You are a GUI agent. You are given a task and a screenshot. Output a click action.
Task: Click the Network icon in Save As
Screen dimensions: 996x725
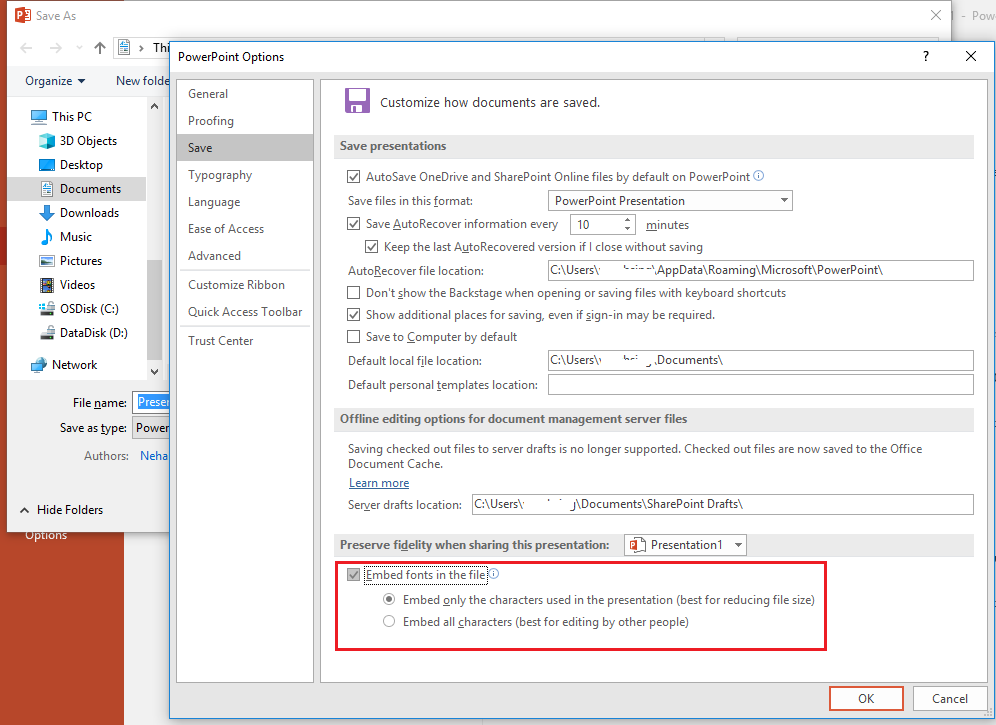[39, 365]
